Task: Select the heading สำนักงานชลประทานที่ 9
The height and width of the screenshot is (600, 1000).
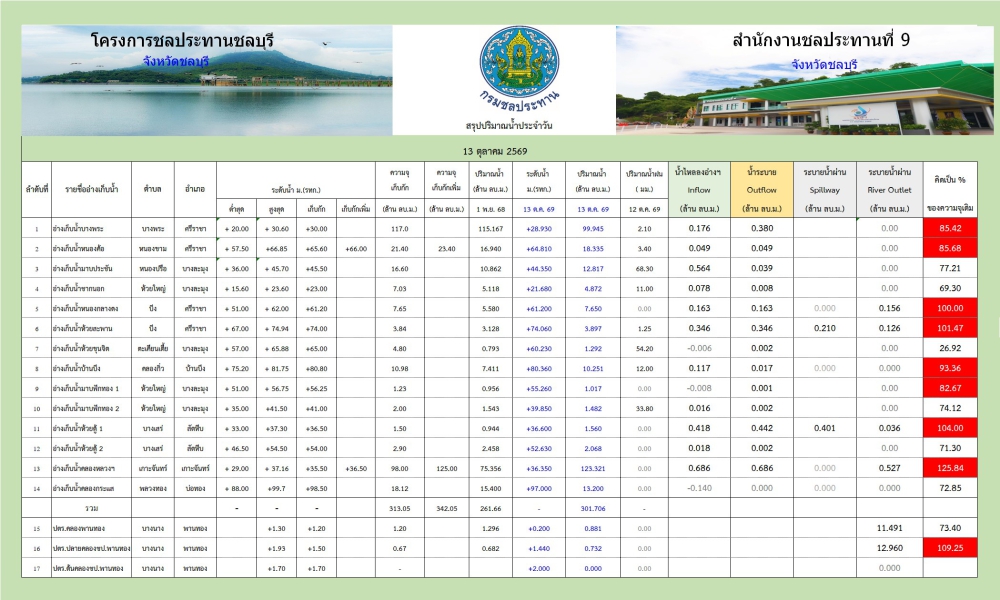Action: coord(821,40)
